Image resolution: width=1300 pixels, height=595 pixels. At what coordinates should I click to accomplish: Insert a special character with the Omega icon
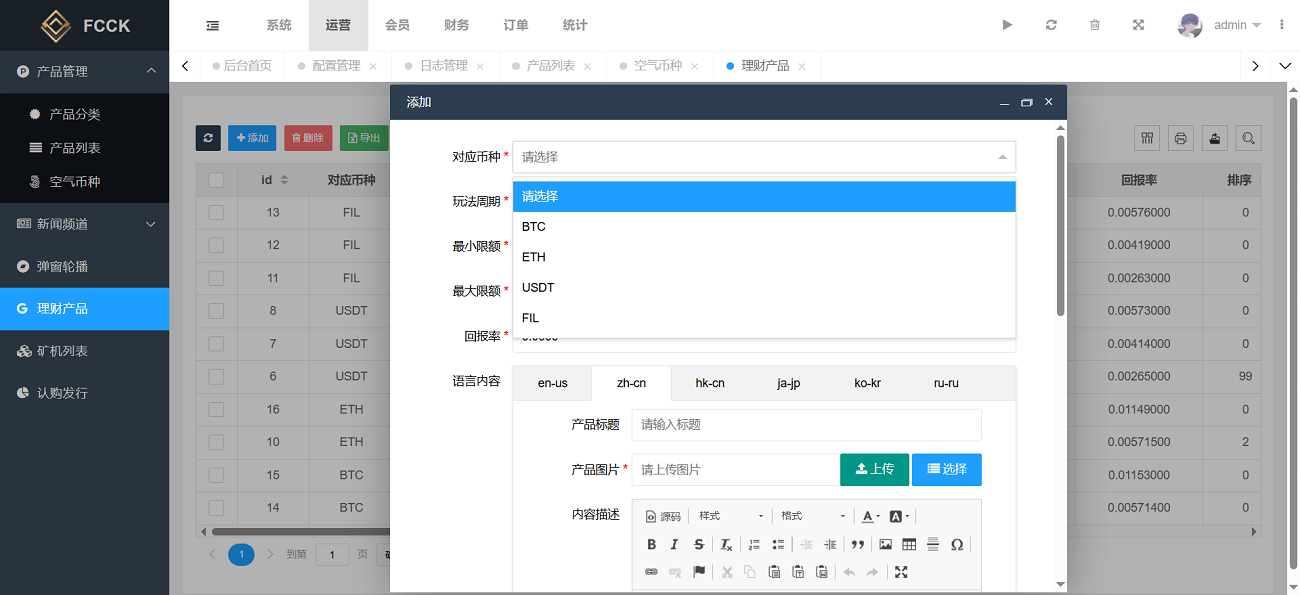957,545
